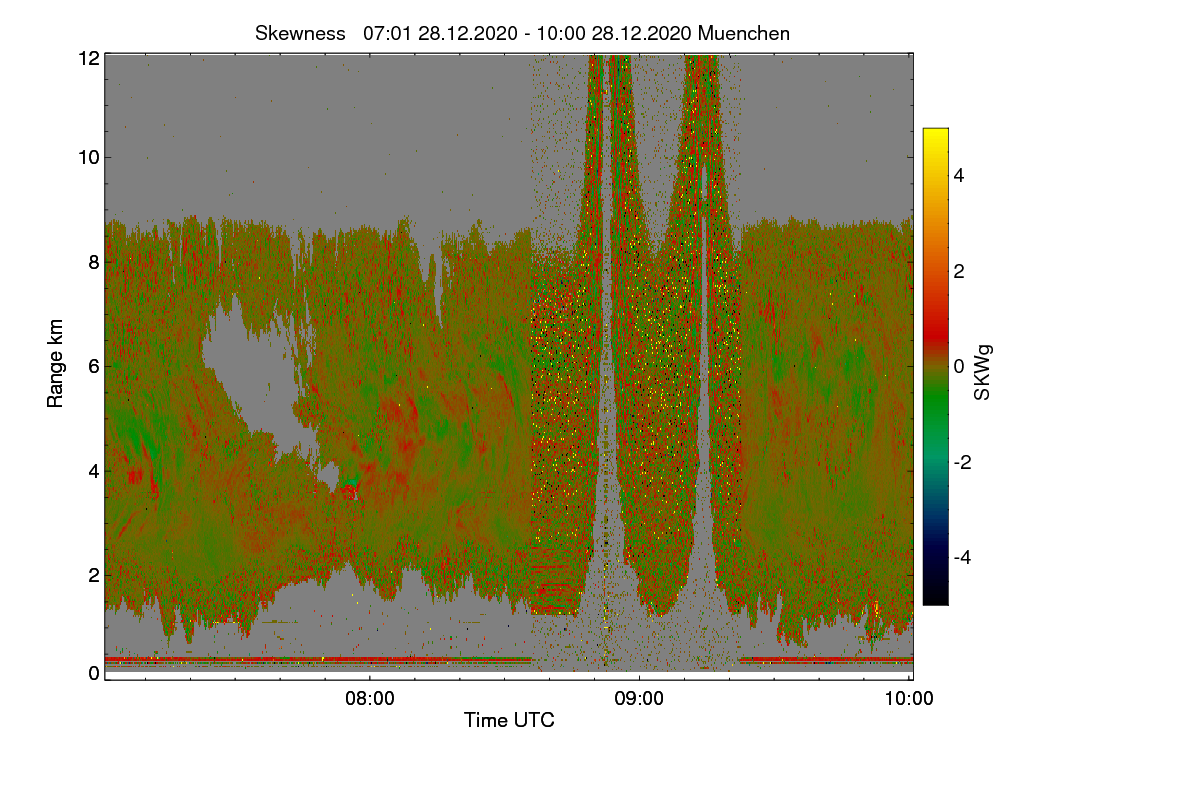1200x800 pixels.
Task: Click the colorbar tick label -2
Action: coord(961,462)
